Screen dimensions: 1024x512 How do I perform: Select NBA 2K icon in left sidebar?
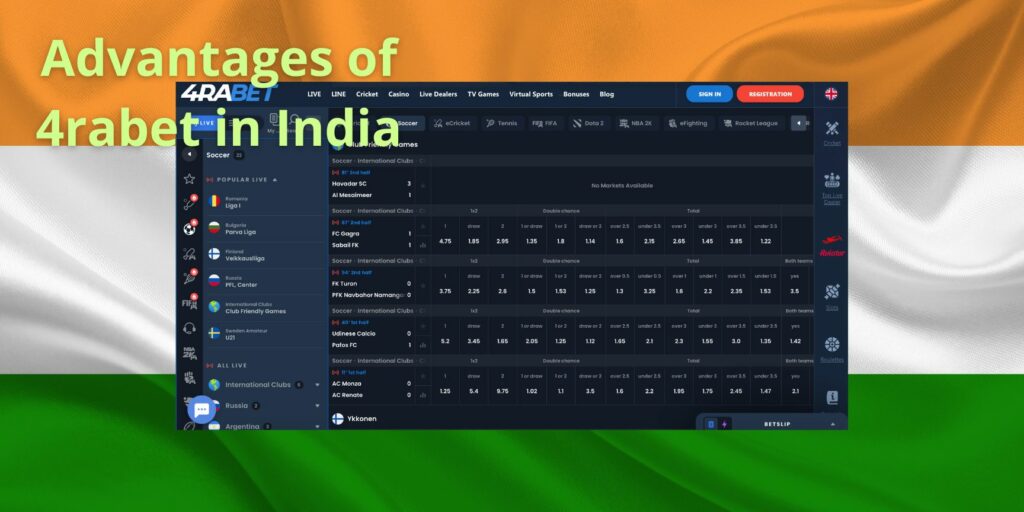pyautogui.click(x=189, y=353)
